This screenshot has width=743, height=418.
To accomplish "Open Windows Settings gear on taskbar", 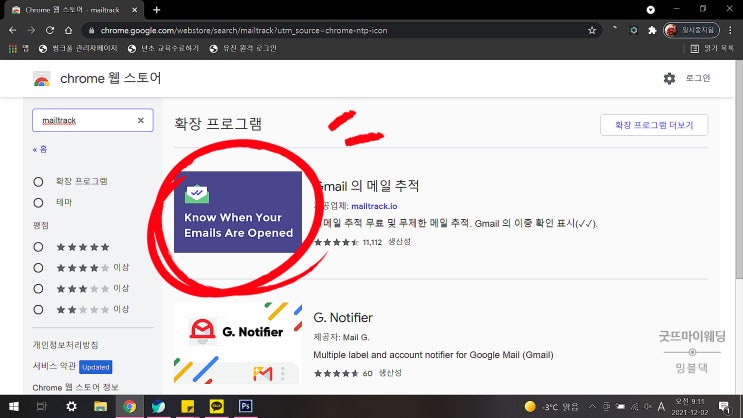I will pyautogui.click(x=72, y=406).
